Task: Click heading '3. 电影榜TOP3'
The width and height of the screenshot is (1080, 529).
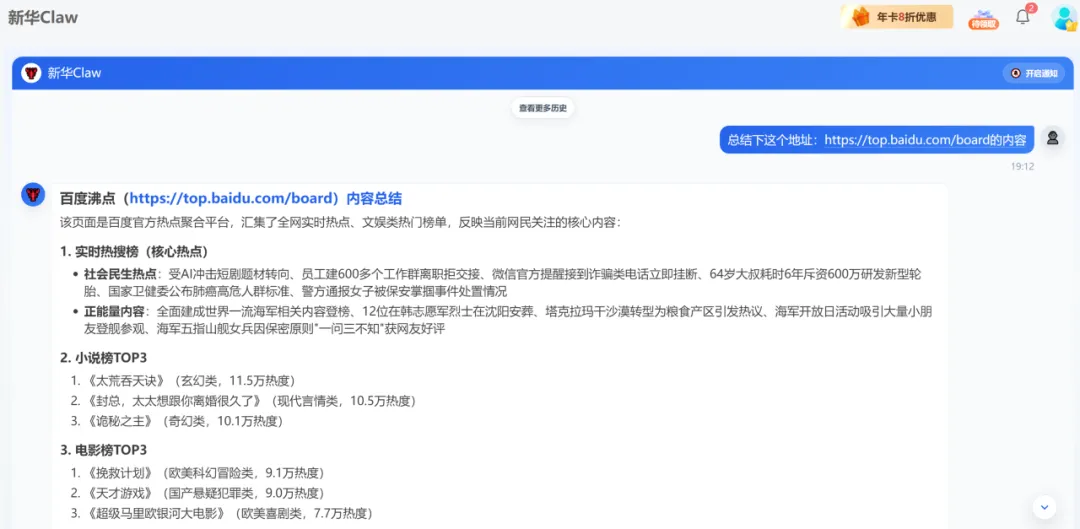Action: click(x=103, y=450)
